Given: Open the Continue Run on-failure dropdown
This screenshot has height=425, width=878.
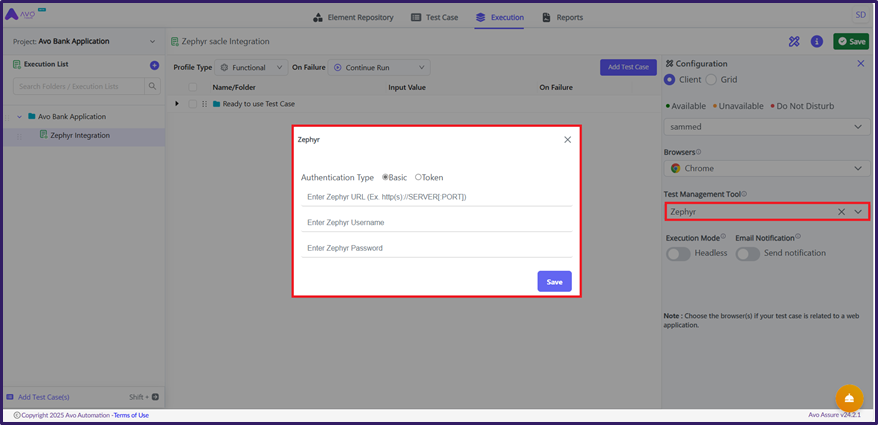Looking at the screenshot, I should pos(380,67).
